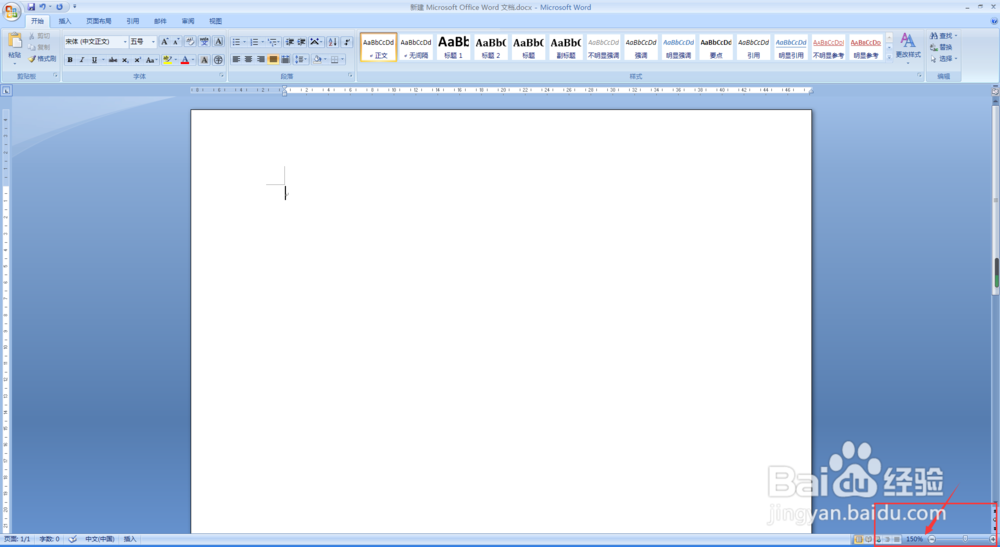The image size is (1000, 547).
Task: Apply 副标题 style
Action: click(566, 48)
